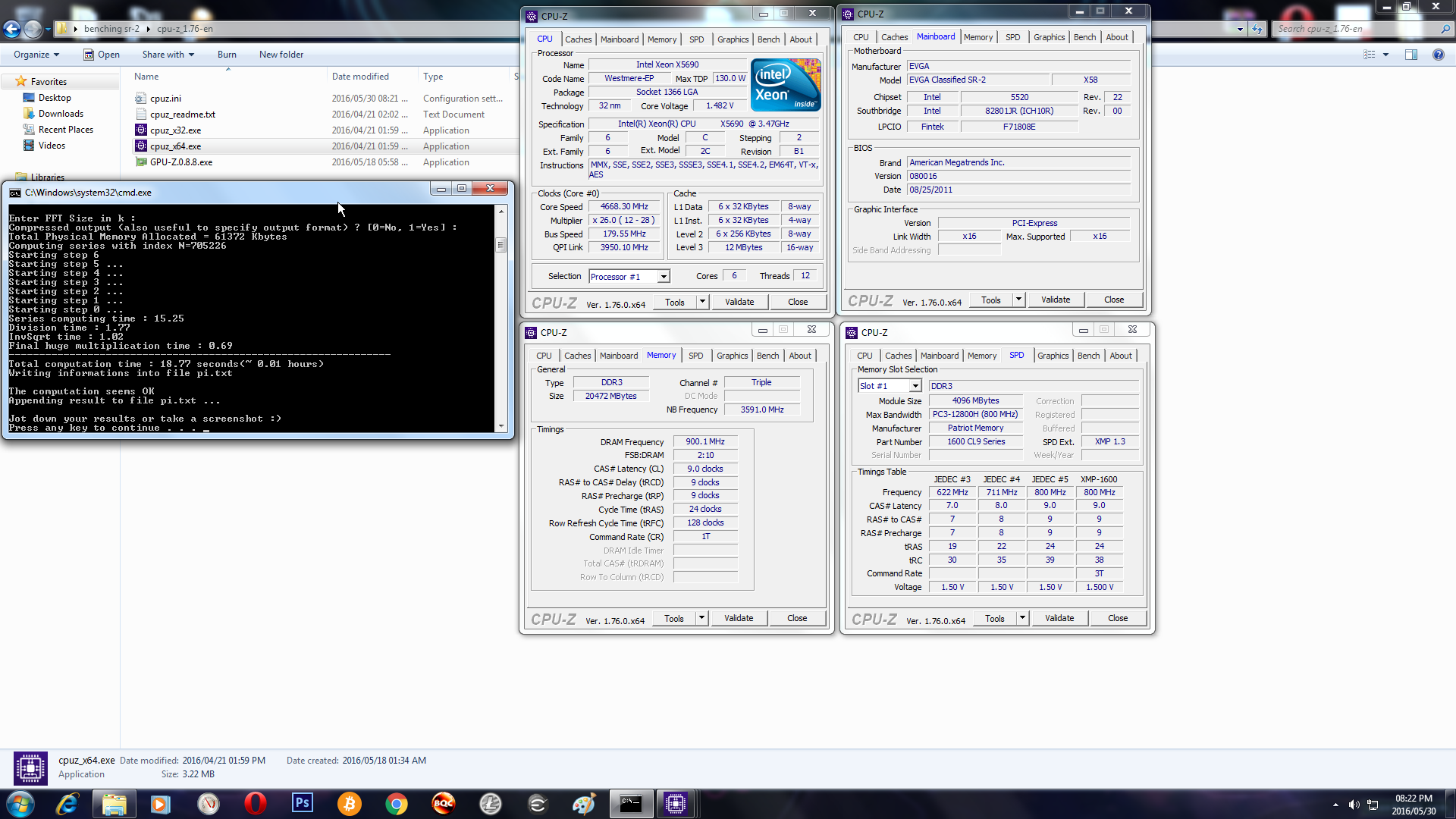Open Memory tab in Mainboard window

point(977,37)
